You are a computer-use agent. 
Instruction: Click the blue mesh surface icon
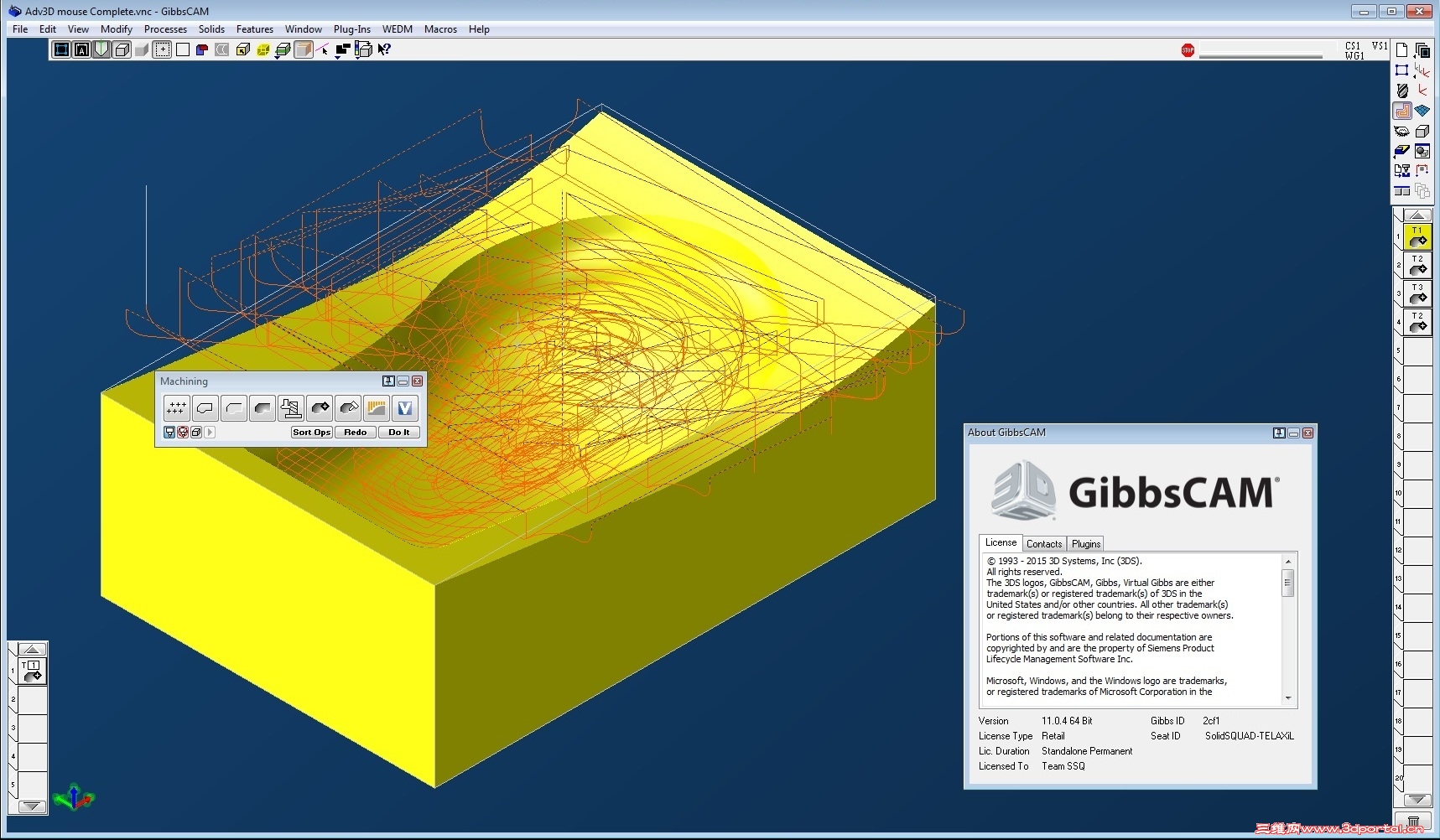click(1422, 111)
